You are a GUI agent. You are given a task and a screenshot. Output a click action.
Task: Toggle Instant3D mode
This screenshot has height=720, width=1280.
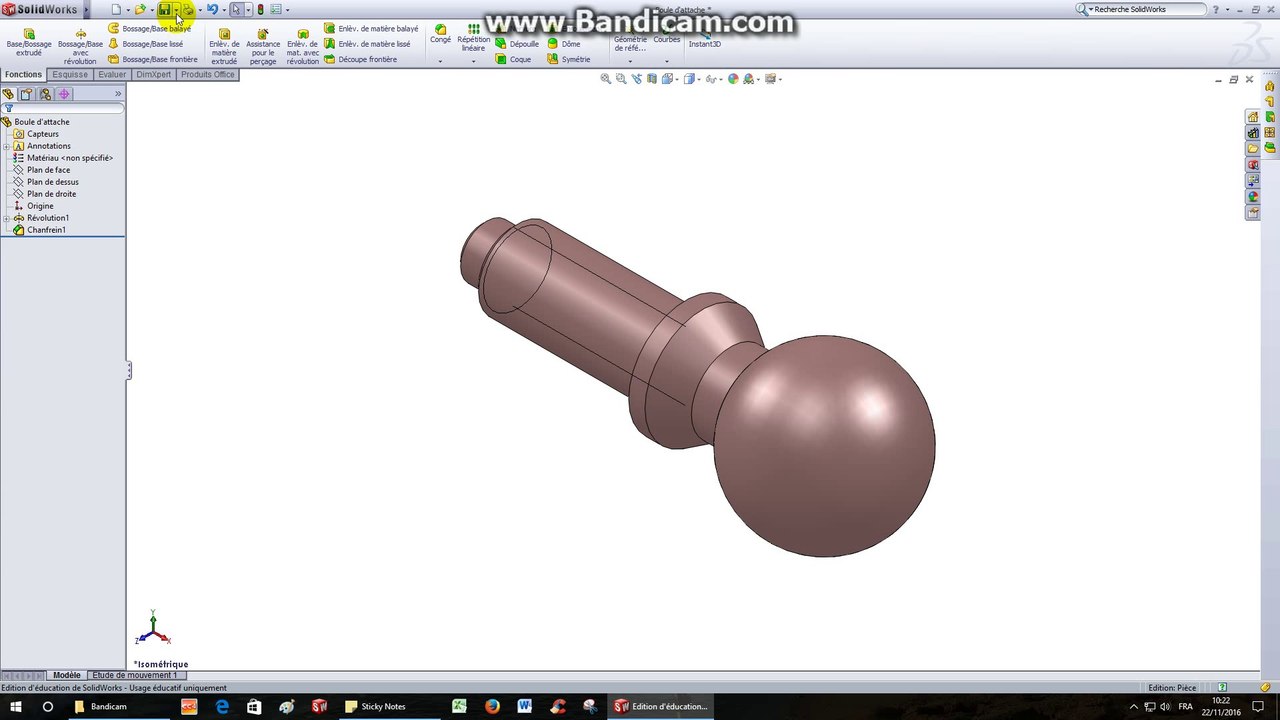pyautogui.click(x=704, y=39)
